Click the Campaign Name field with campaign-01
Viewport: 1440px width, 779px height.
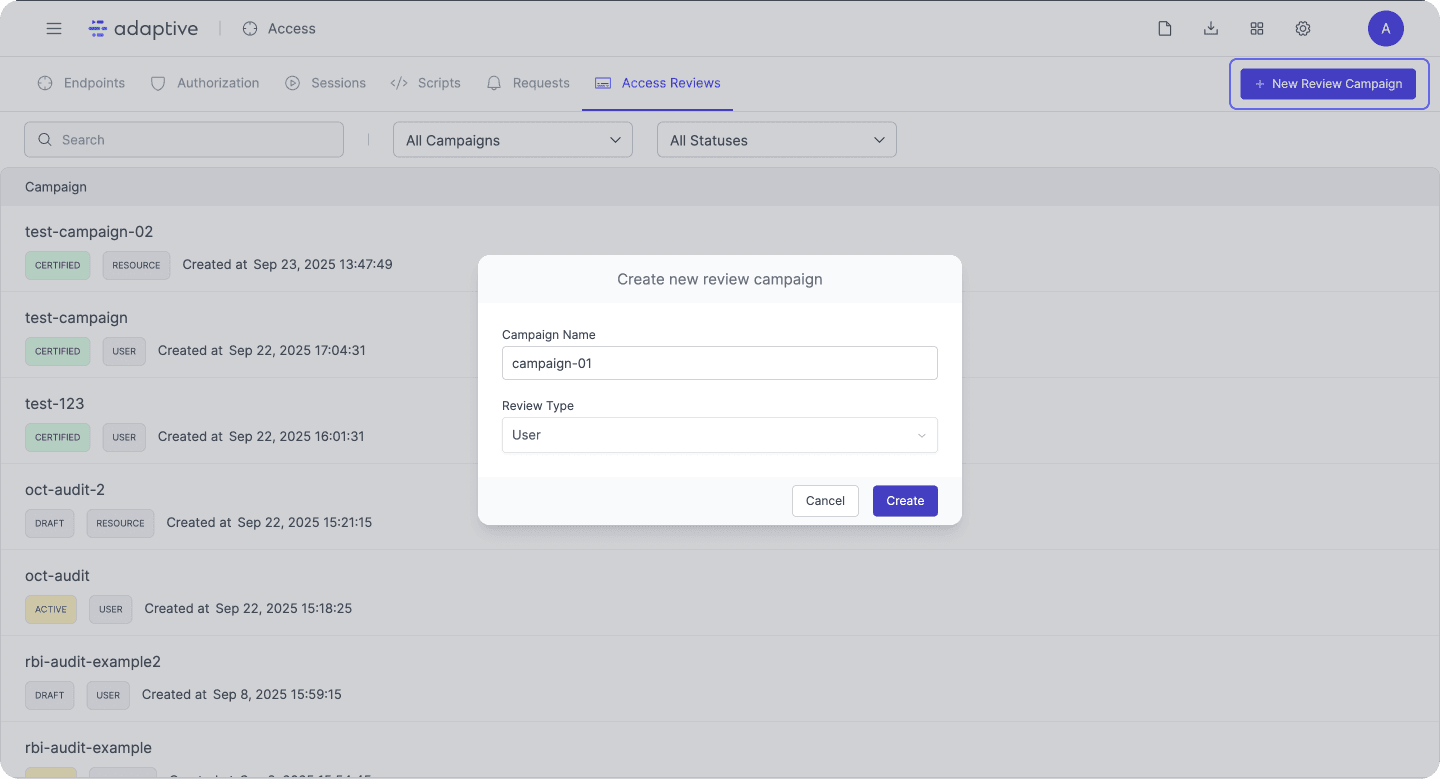point(720,363)
